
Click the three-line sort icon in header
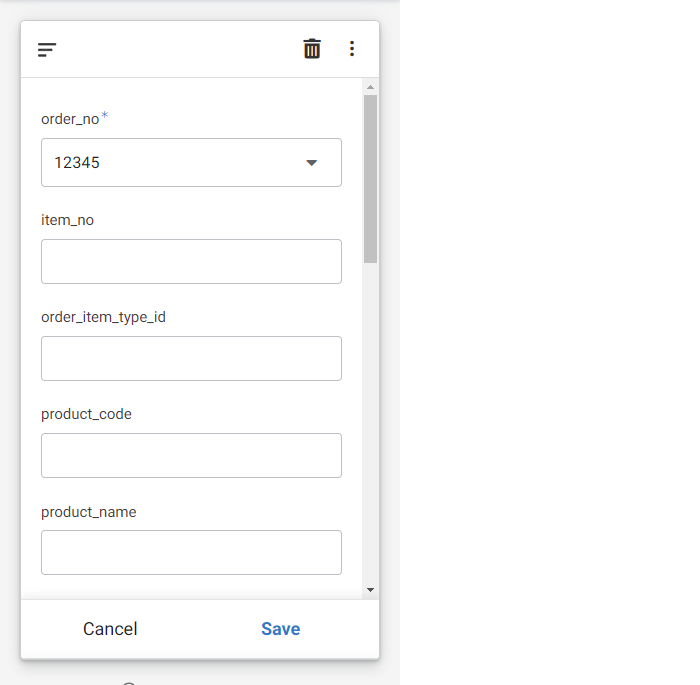47,50
